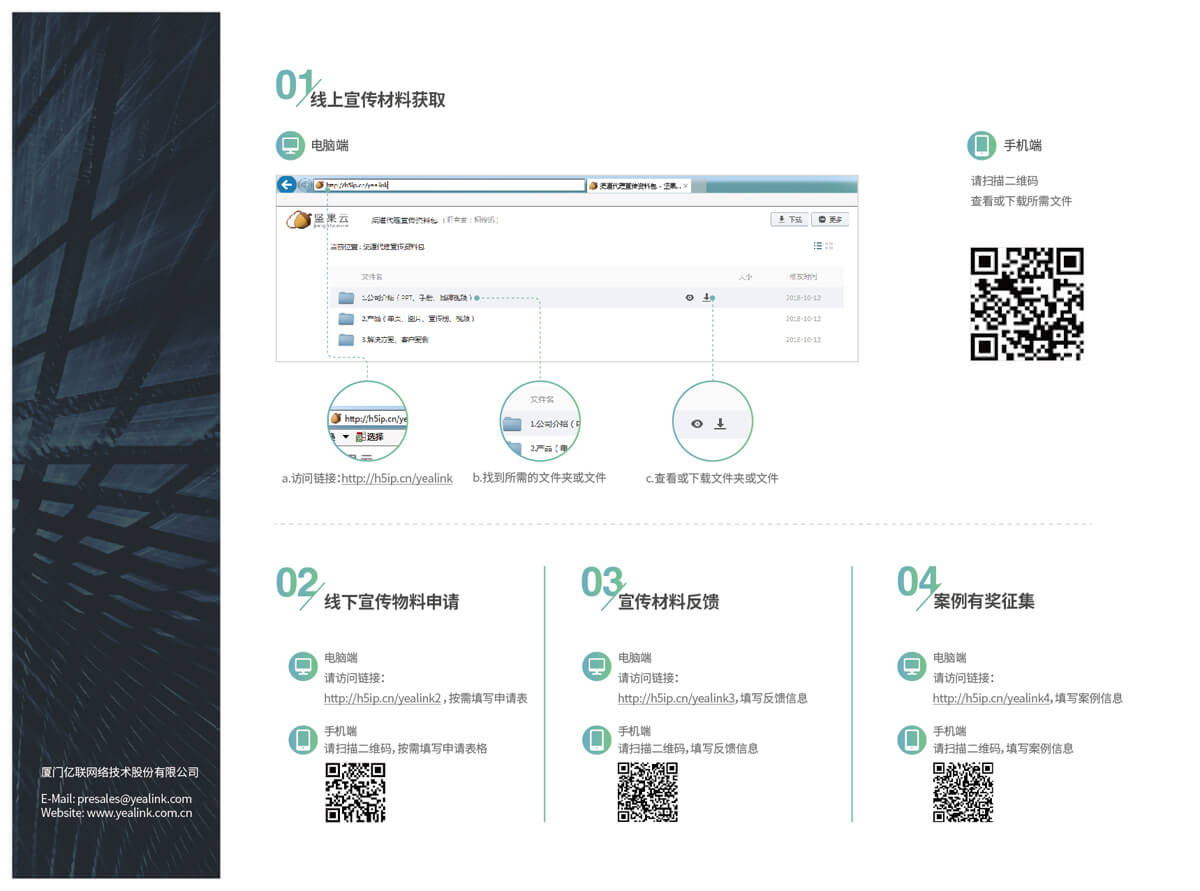Open the 更多 more options button
This screenshot has height=891, width=1200.
click(x=829, y=219)
